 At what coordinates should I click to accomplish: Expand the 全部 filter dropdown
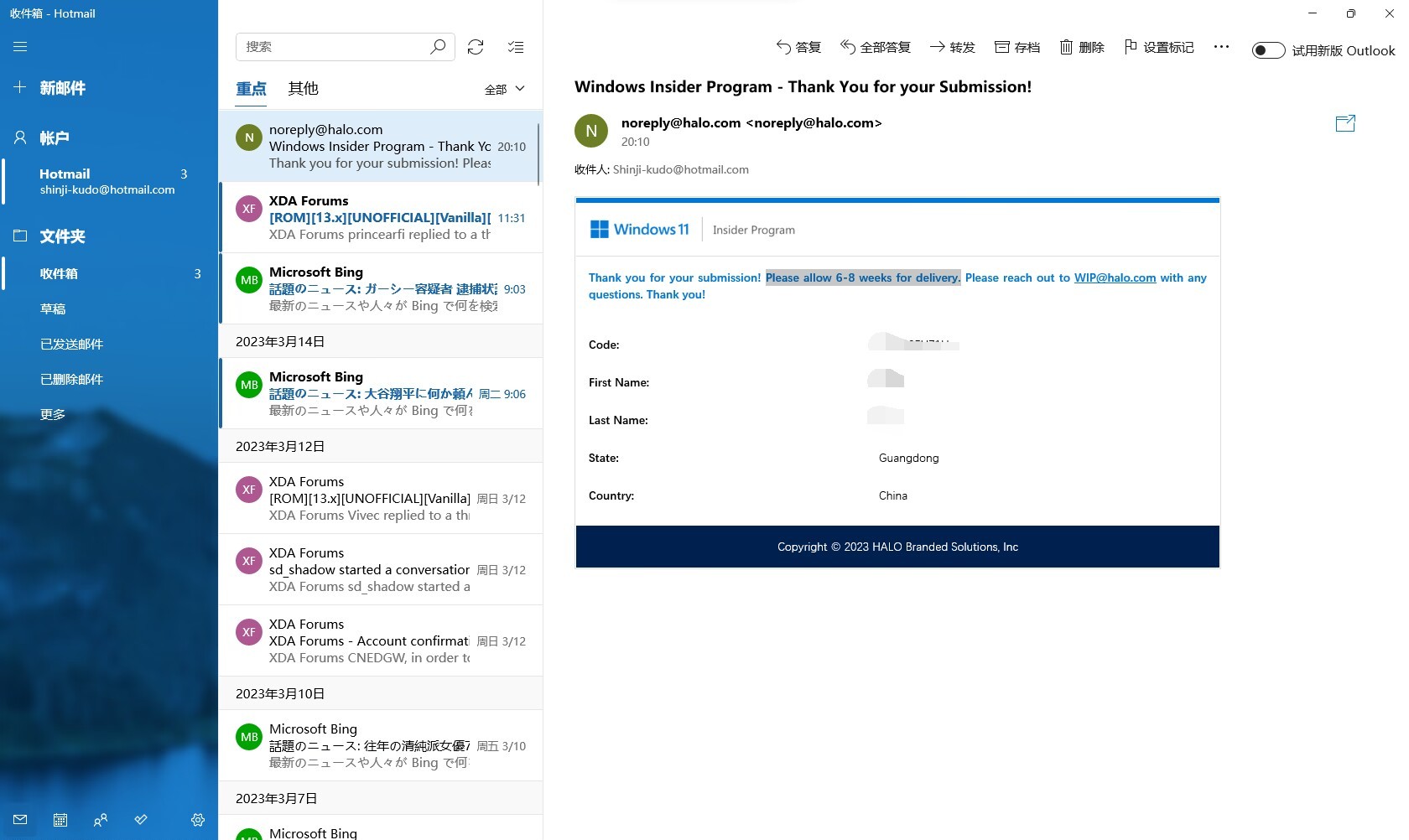pyautogui.click(x=504, y=89)
